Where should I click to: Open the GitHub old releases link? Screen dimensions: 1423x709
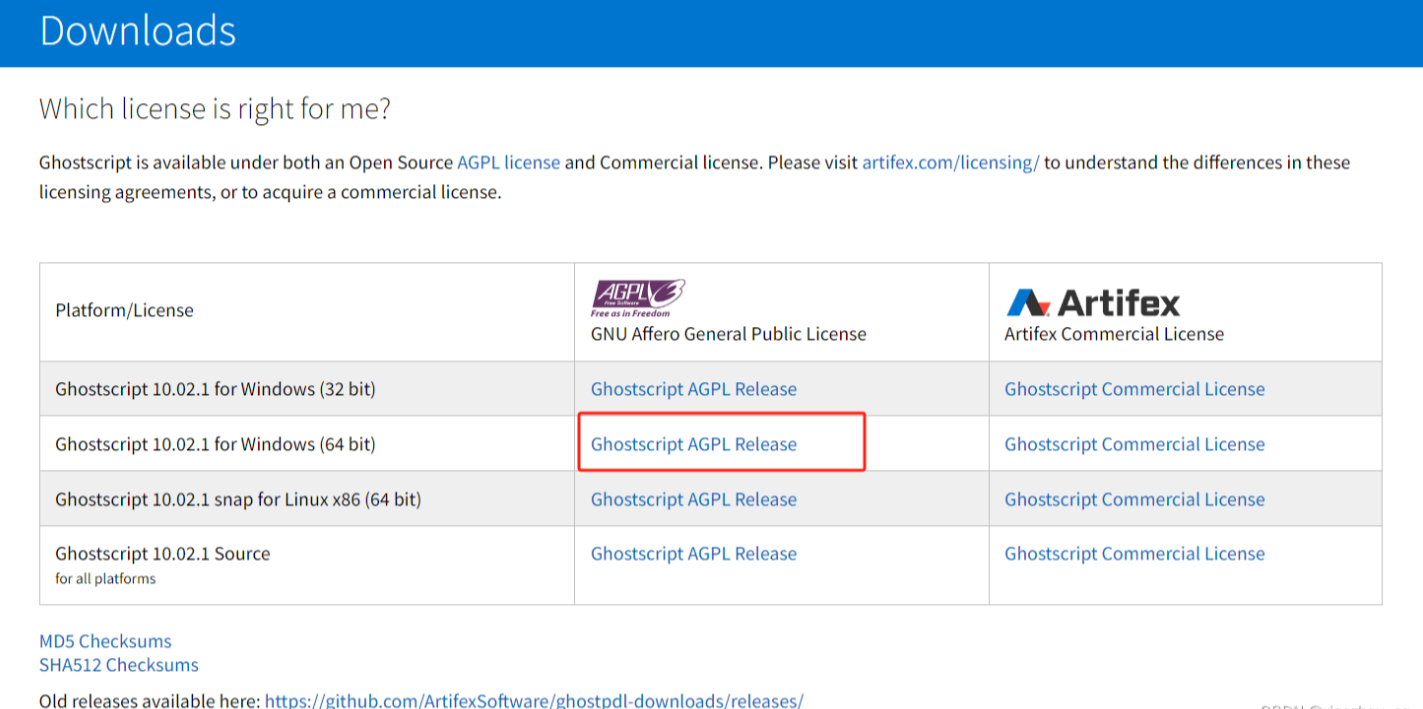[533, 700]
